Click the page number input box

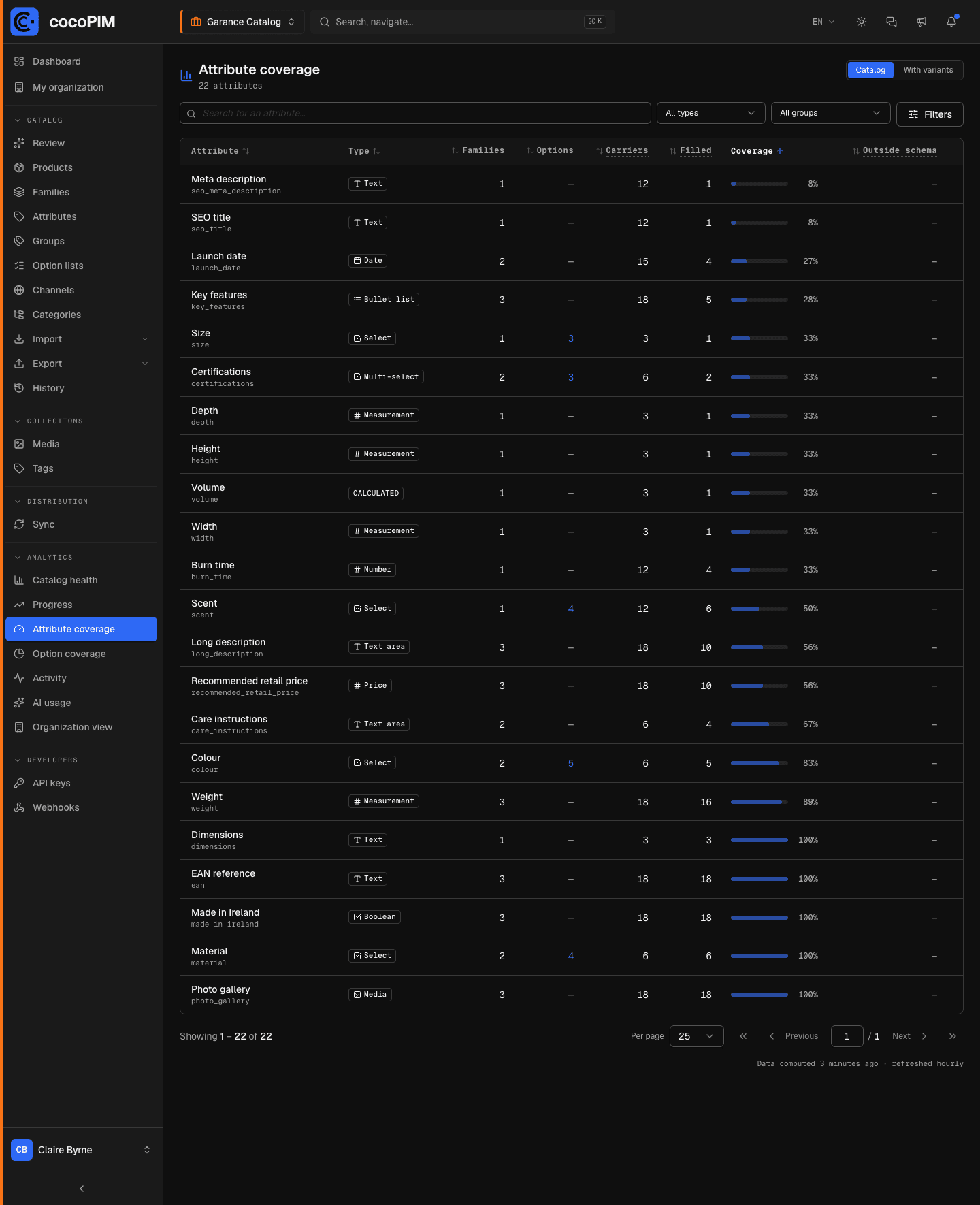click(x=847, y=1036)
